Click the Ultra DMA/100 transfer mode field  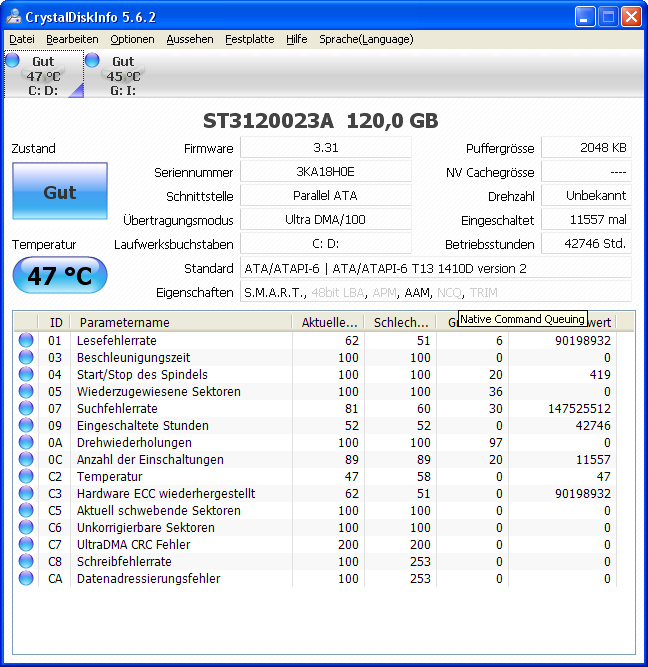(x=326, y=219)
